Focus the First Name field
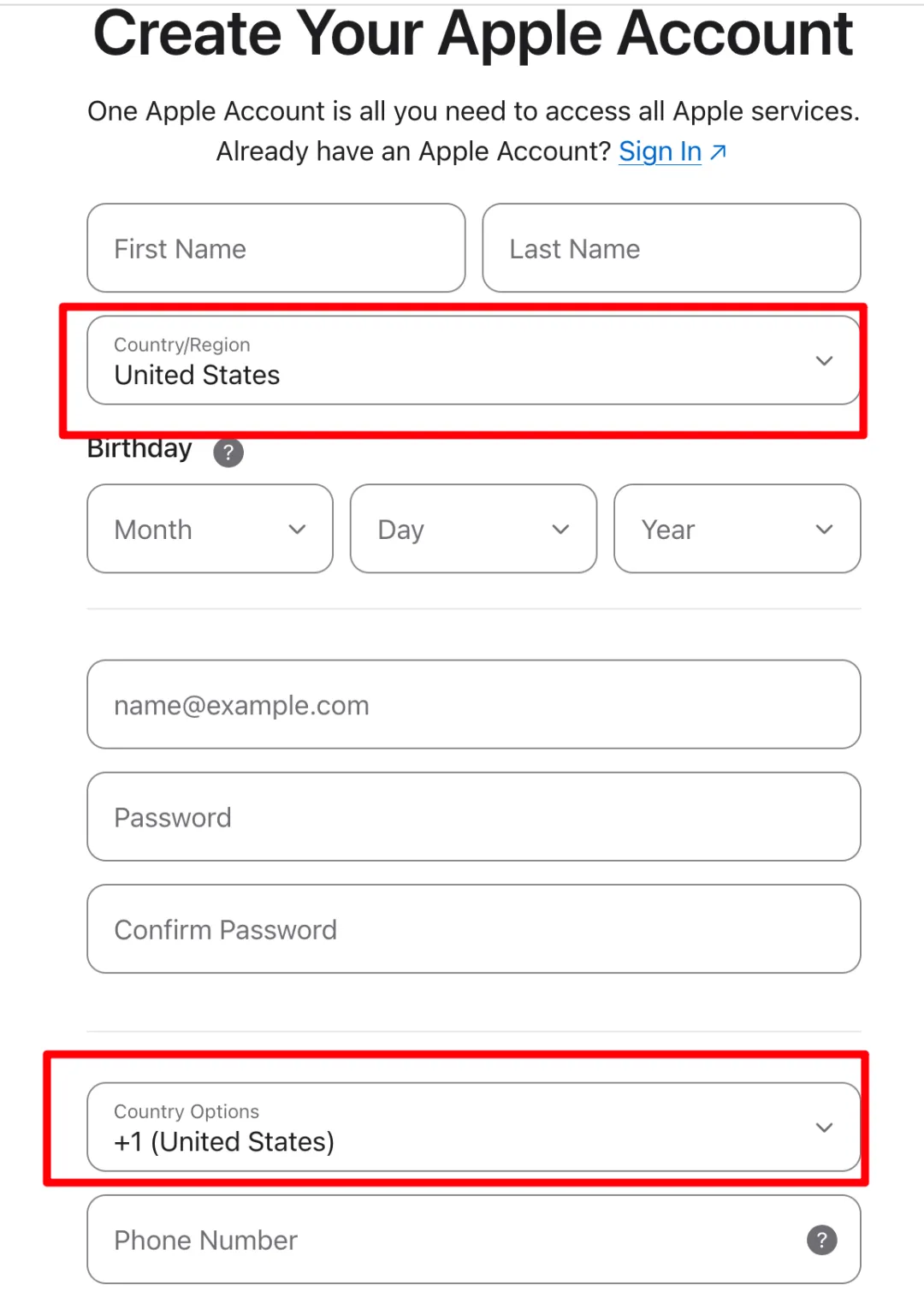Image resolution: width=924 pixels, height=1309 pixels. [276, 248]
